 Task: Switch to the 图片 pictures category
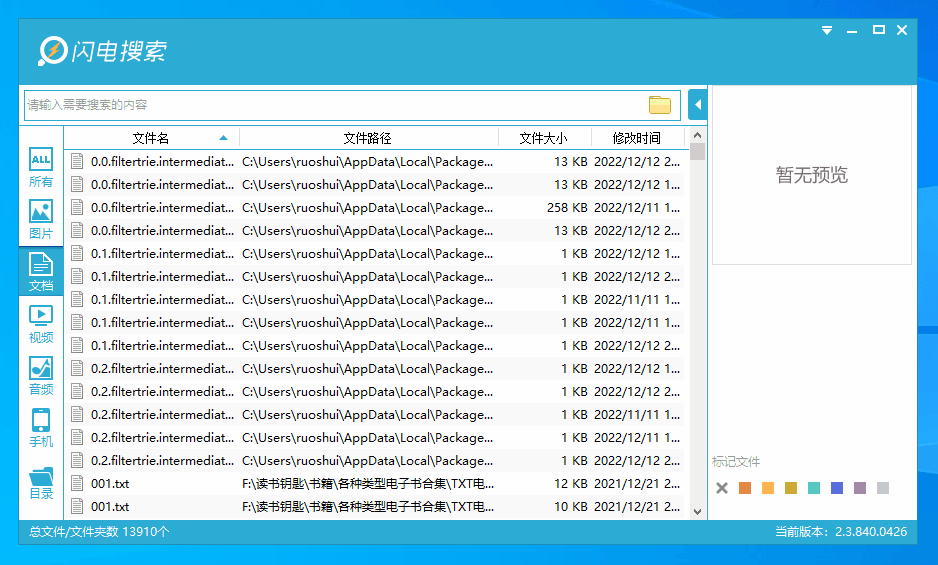click(x=41, y=219)
